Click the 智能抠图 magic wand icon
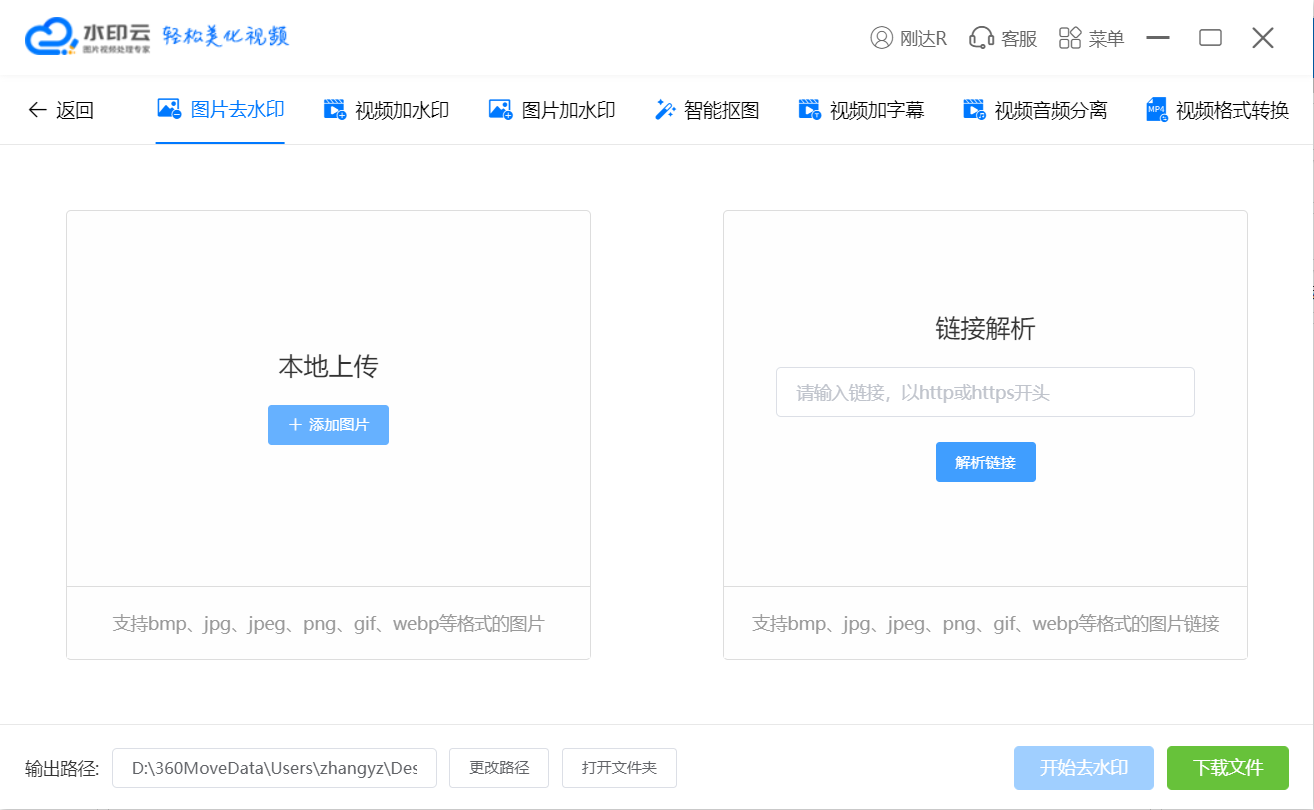This screenshot has width=1314, height=810. click(665, 110)
